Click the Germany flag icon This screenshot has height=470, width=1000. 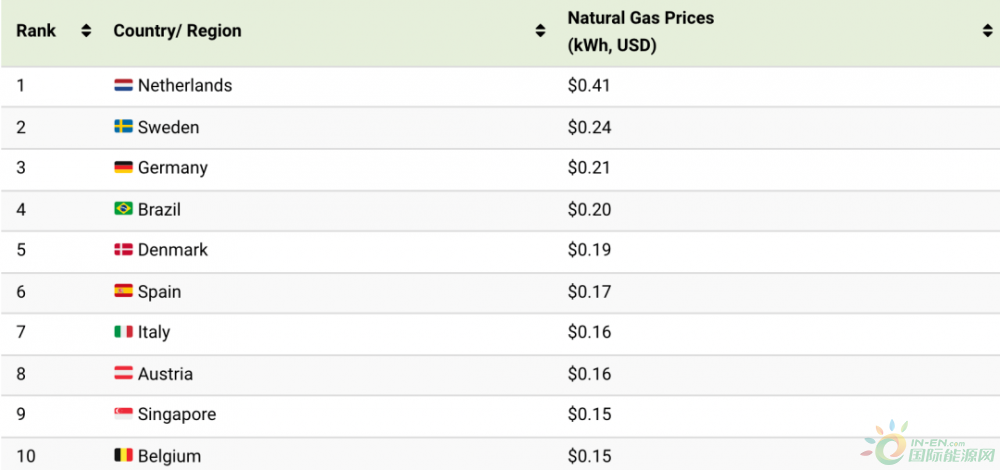coord(123,167)
